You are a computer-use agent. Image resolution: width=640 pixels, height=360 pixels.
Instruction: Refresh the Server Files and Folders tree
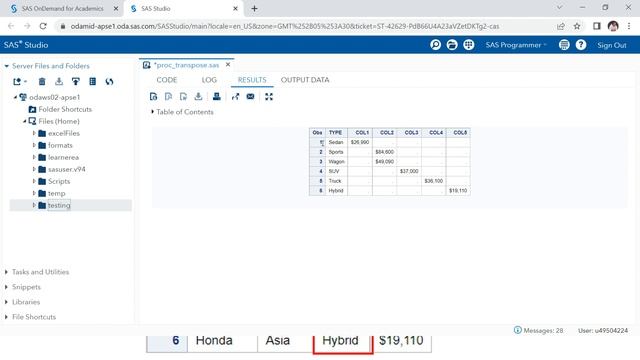point(109,82)
